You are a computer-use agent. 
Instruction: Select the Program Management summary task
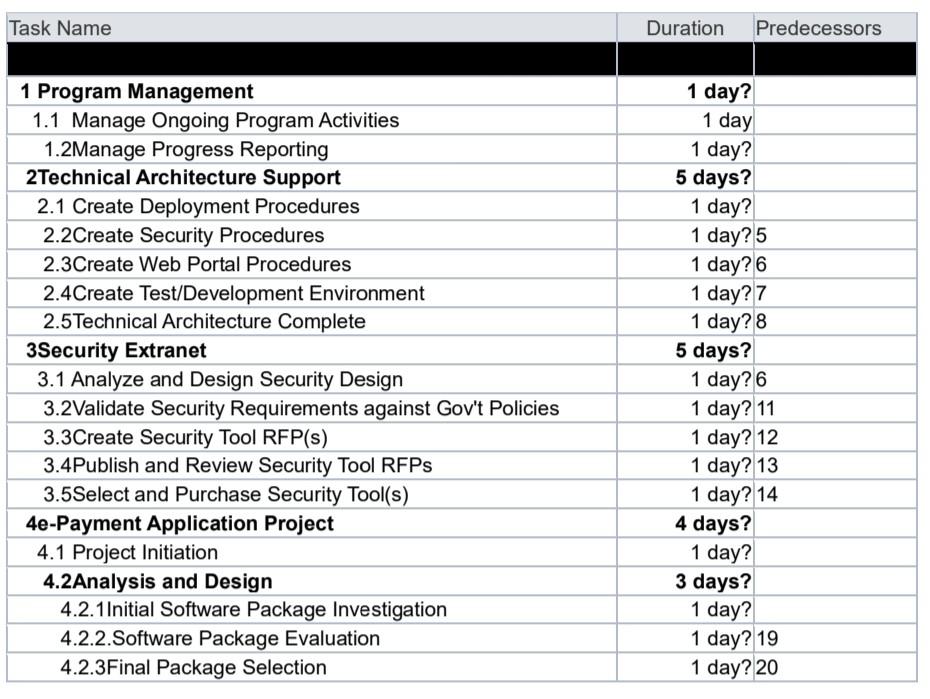pyautogui.click(x=136, y=91)
